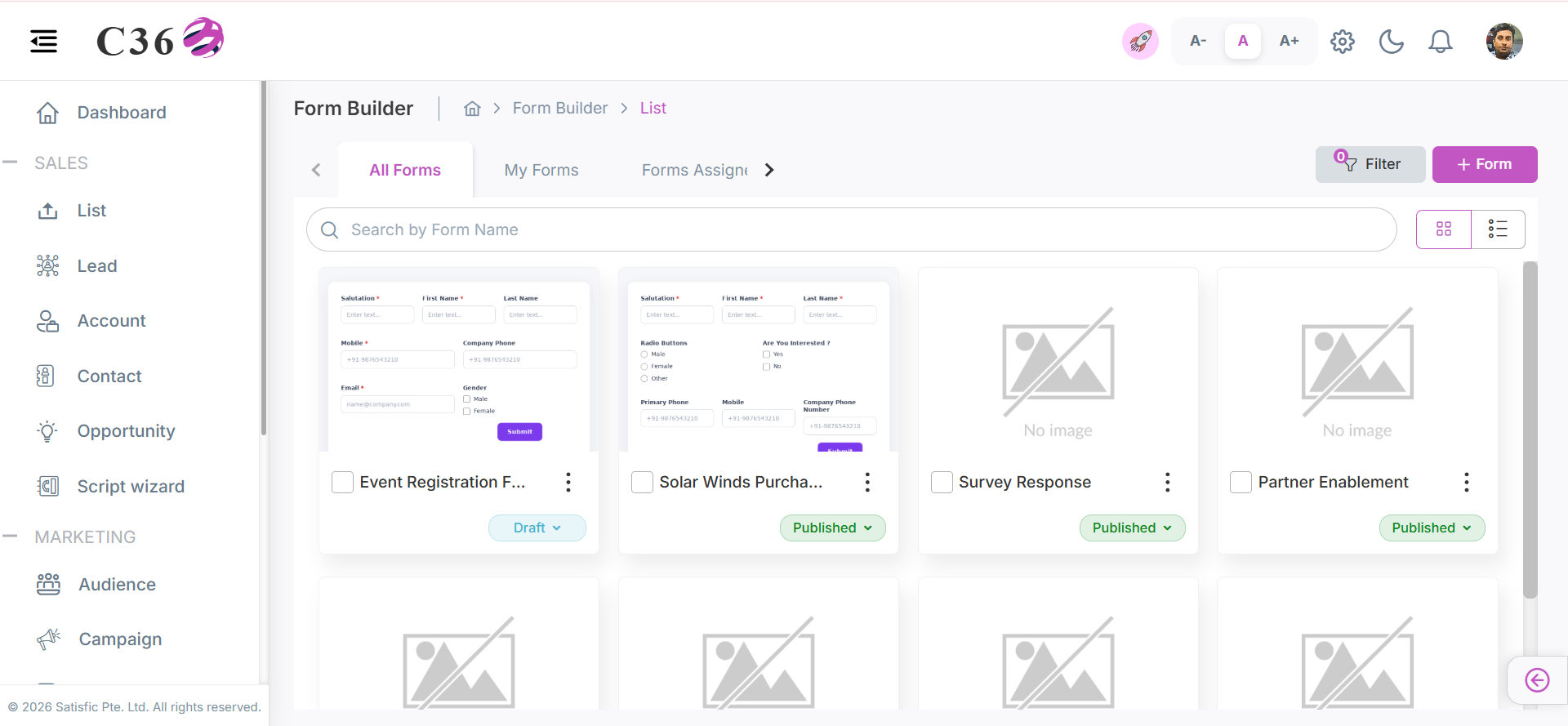This screenshot has height=726, width=1568.
Task: Open settings gear in header
Action: (1343, 41)
